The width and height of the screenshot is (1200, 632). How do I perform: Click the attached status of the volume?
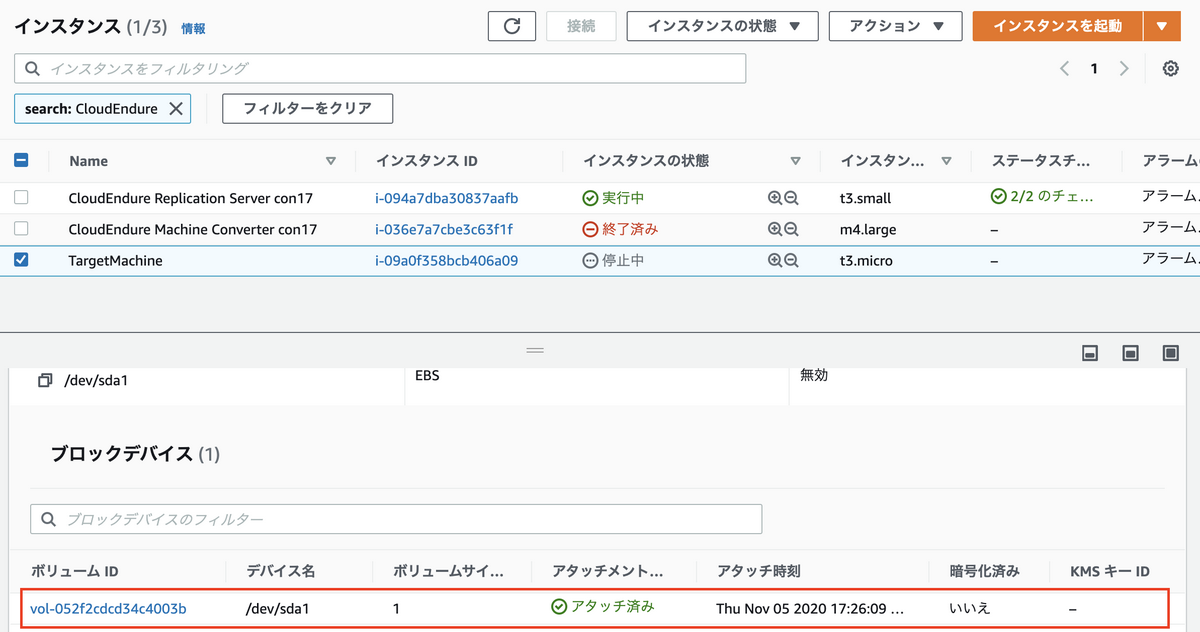[x=603, y=607]
